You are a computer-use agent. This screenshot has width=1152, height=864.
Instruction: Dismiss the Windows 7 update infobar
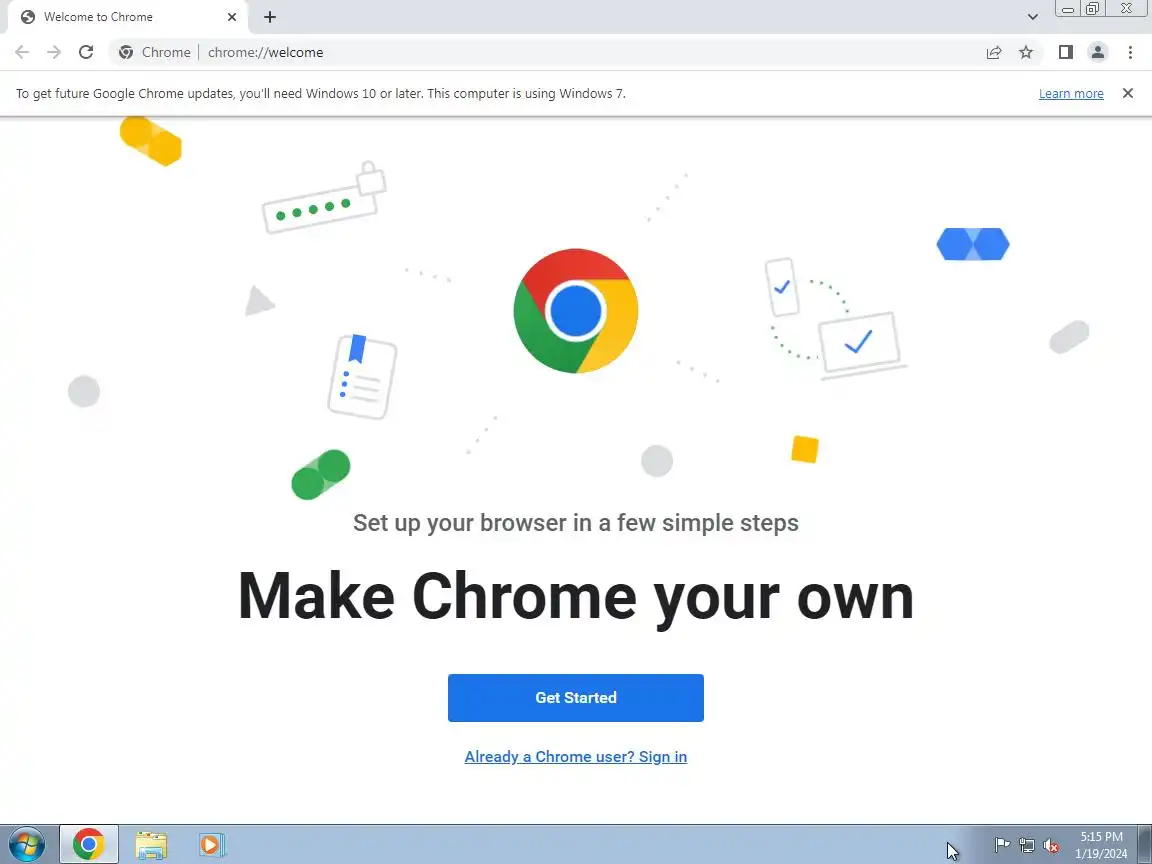point(1128,93)
